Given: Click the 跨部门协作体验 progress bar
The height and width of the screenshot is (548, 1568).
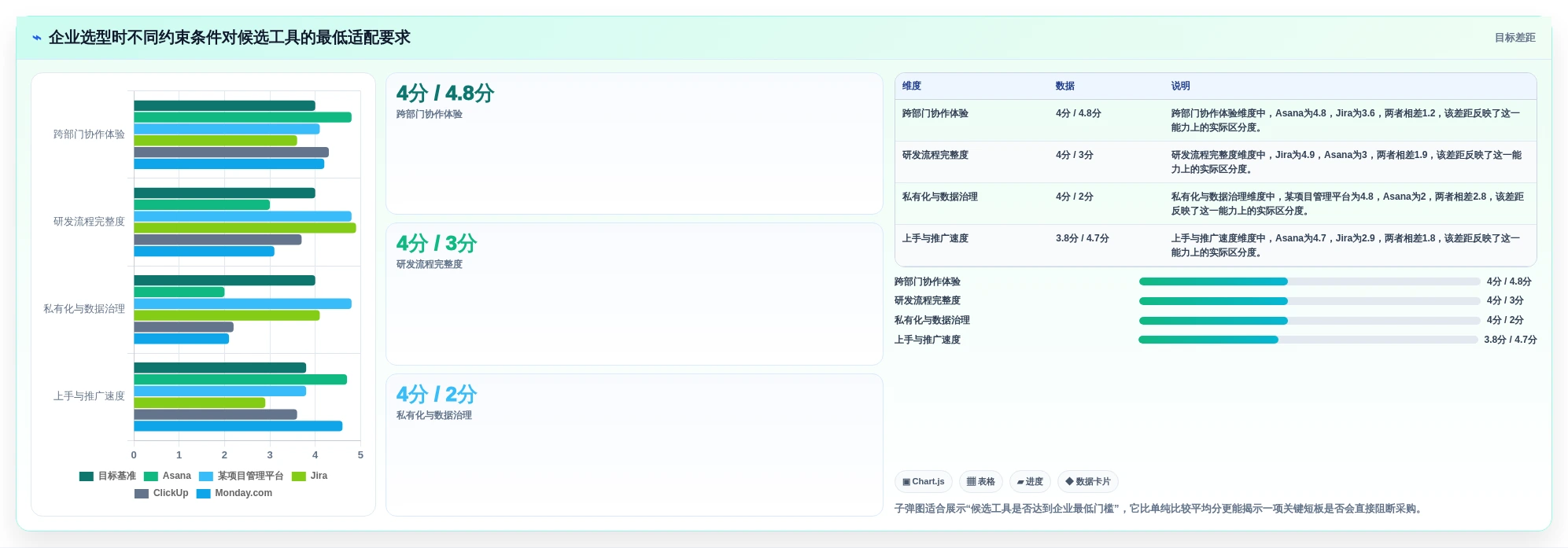Looking at the screenshot, I should [x=1309, y=281].
